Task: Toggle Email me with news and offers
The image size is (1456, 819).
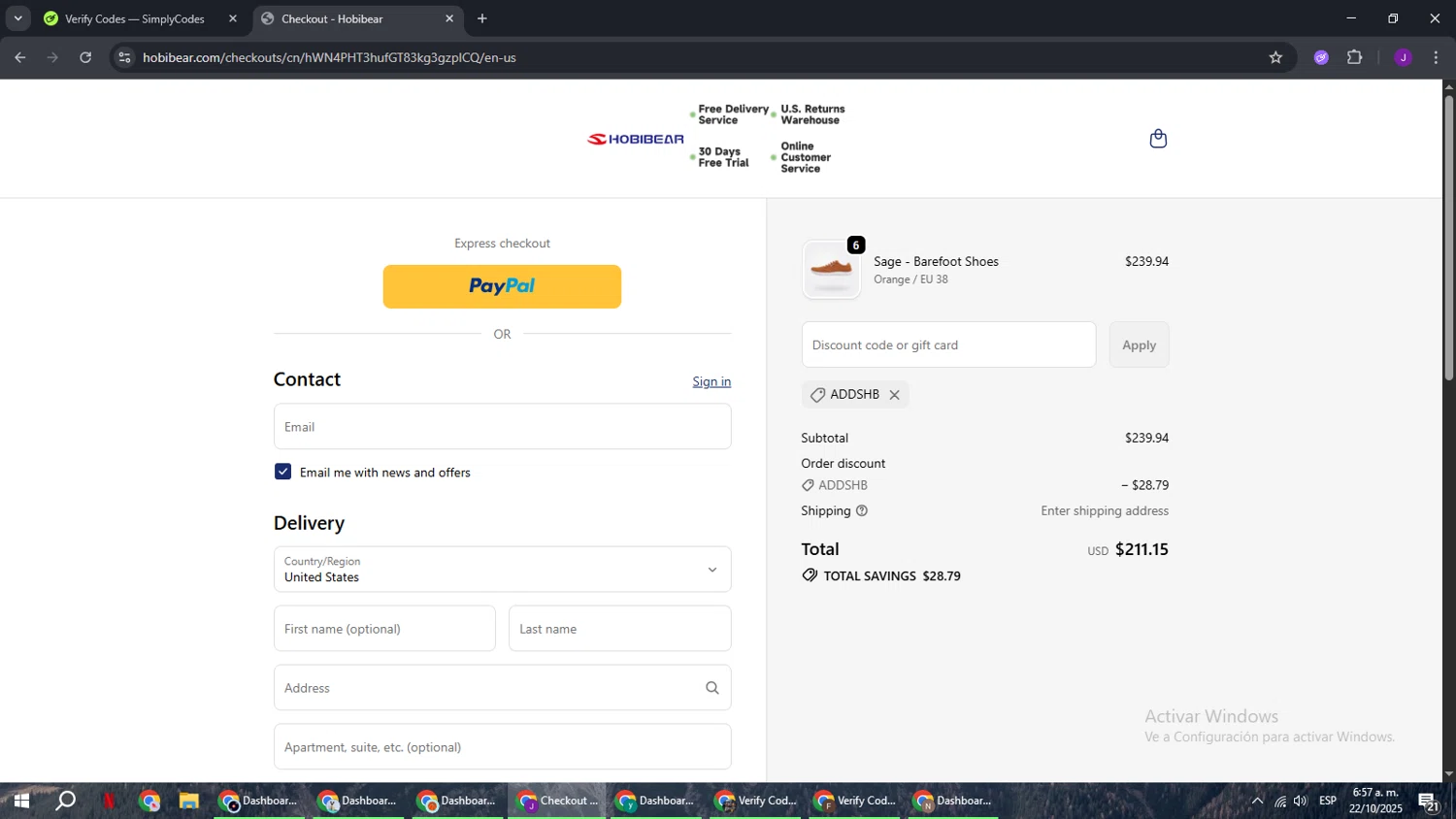Action: point(282,472)
